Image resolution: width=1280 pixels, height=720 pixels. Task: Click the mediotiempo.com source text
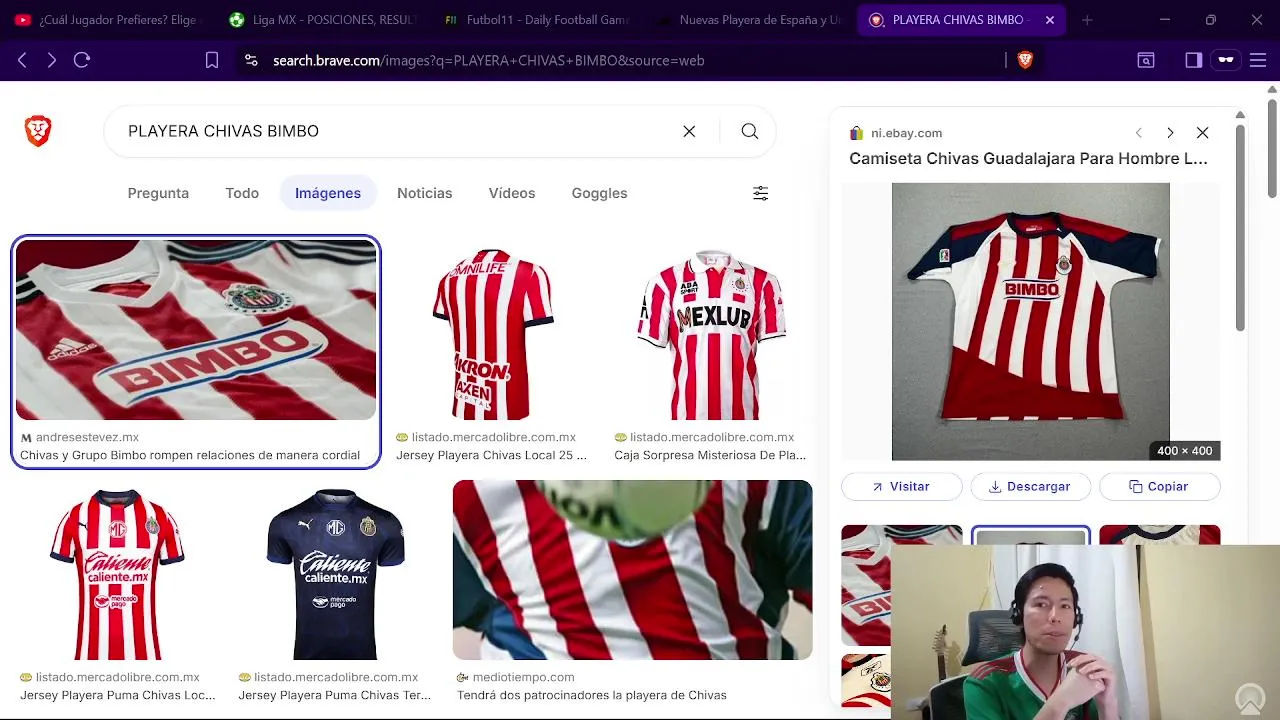[523, 677]
